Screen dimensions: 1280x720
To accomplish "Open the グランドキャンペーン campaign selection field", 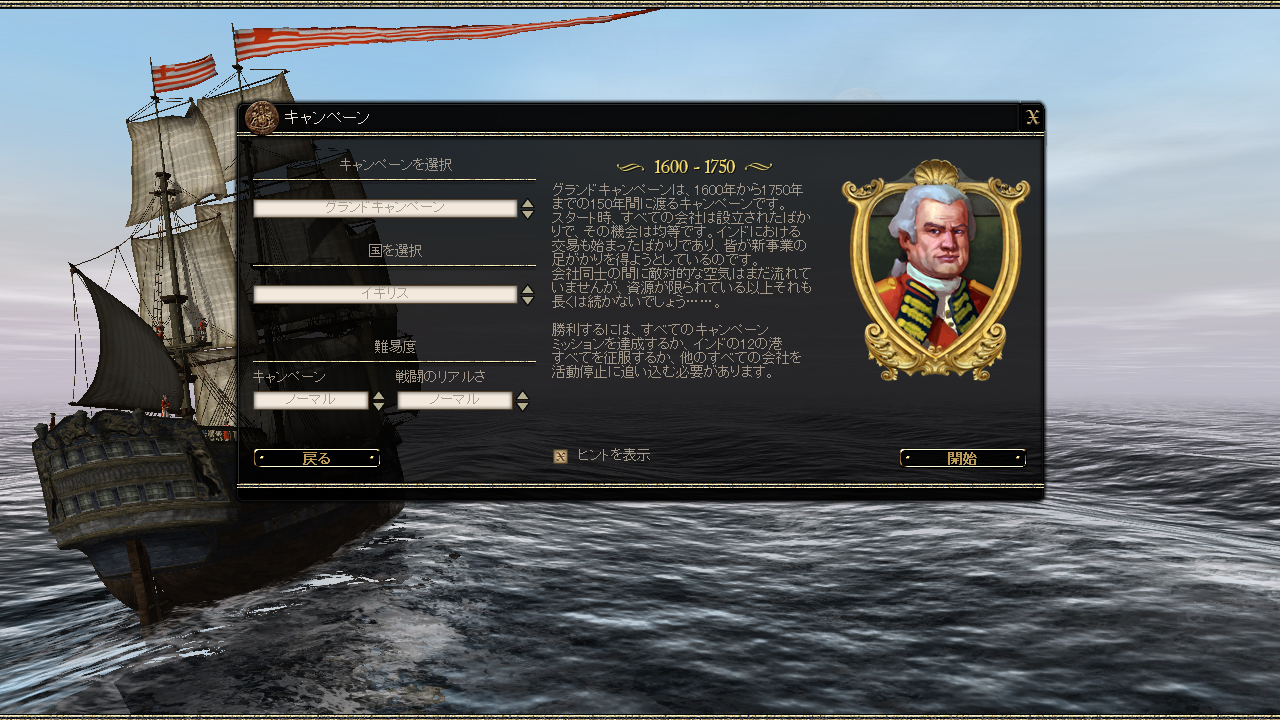I will [x=385, y=208].
